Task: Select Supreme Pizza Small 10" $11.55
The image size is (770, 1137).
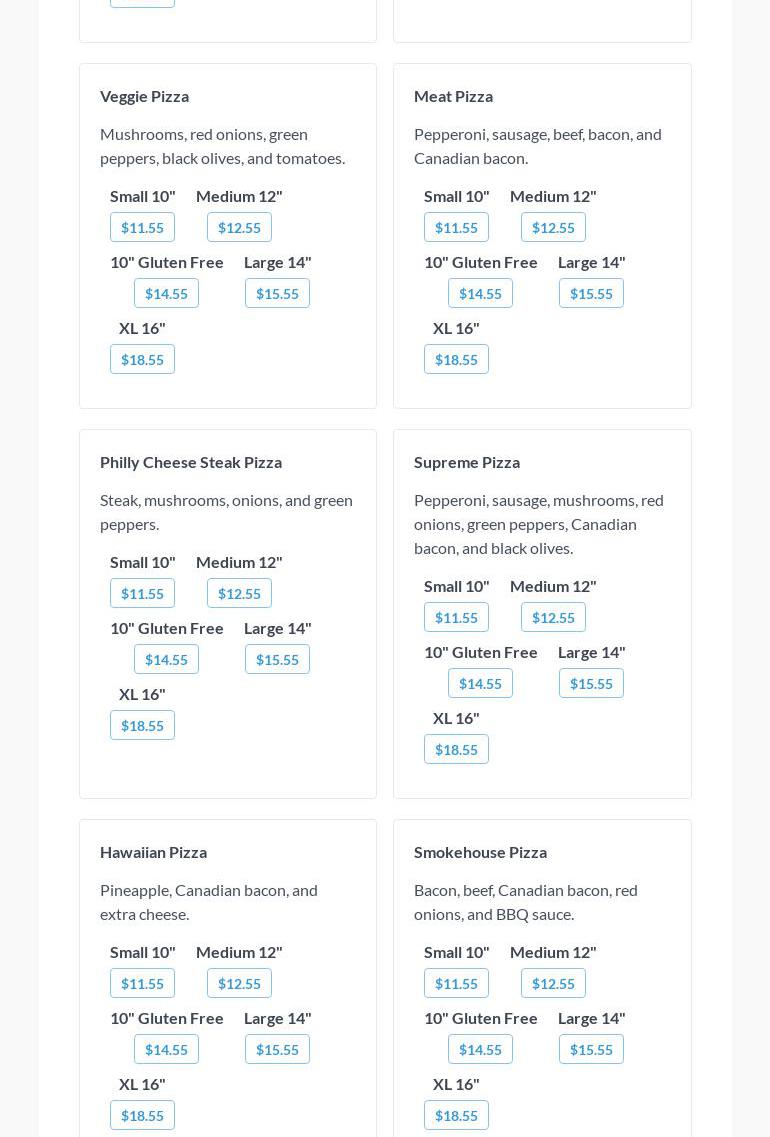Action: pyautogui.click(x=456, y=617)
